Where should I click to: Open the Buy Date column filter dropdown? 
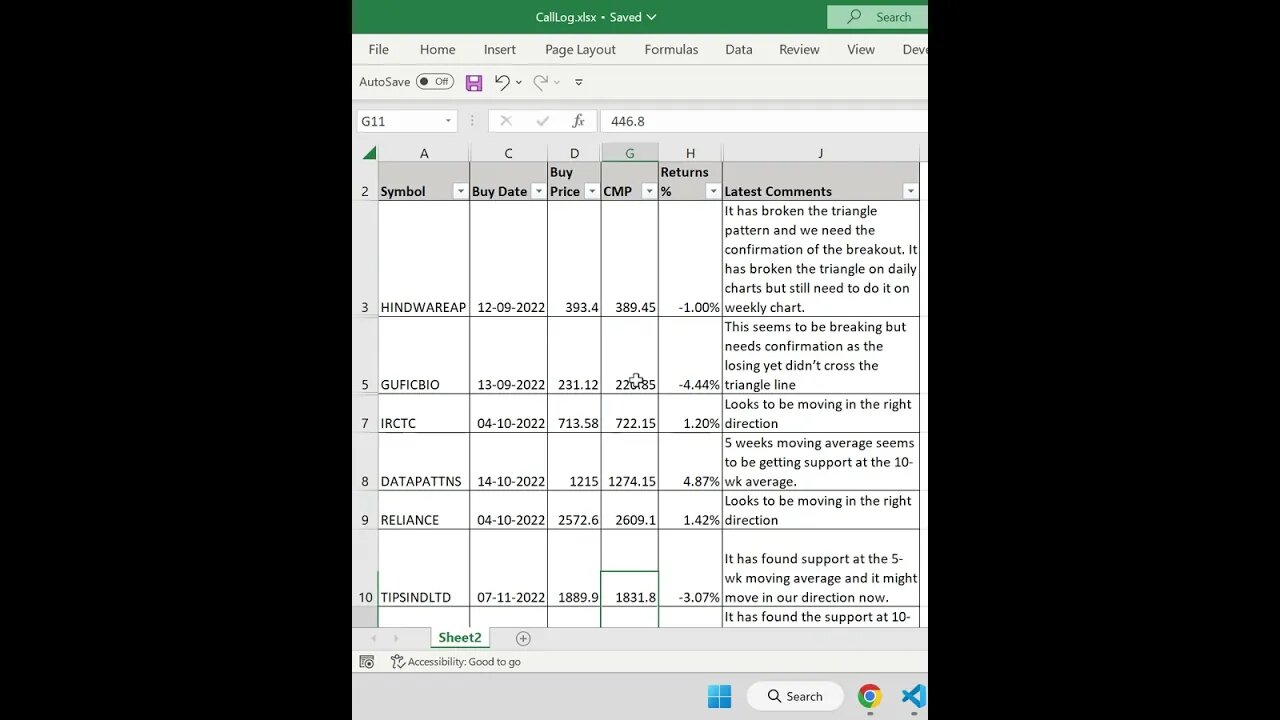[538, 191]
